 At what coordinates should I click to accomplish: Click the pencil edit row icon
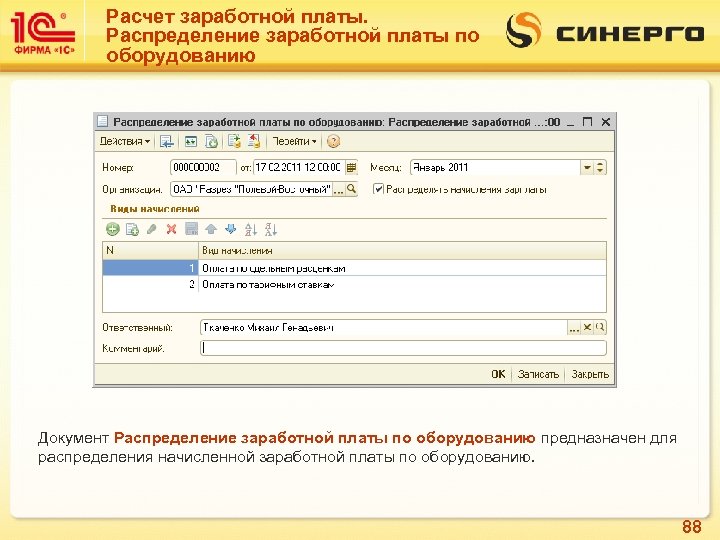tap(152, 229)
